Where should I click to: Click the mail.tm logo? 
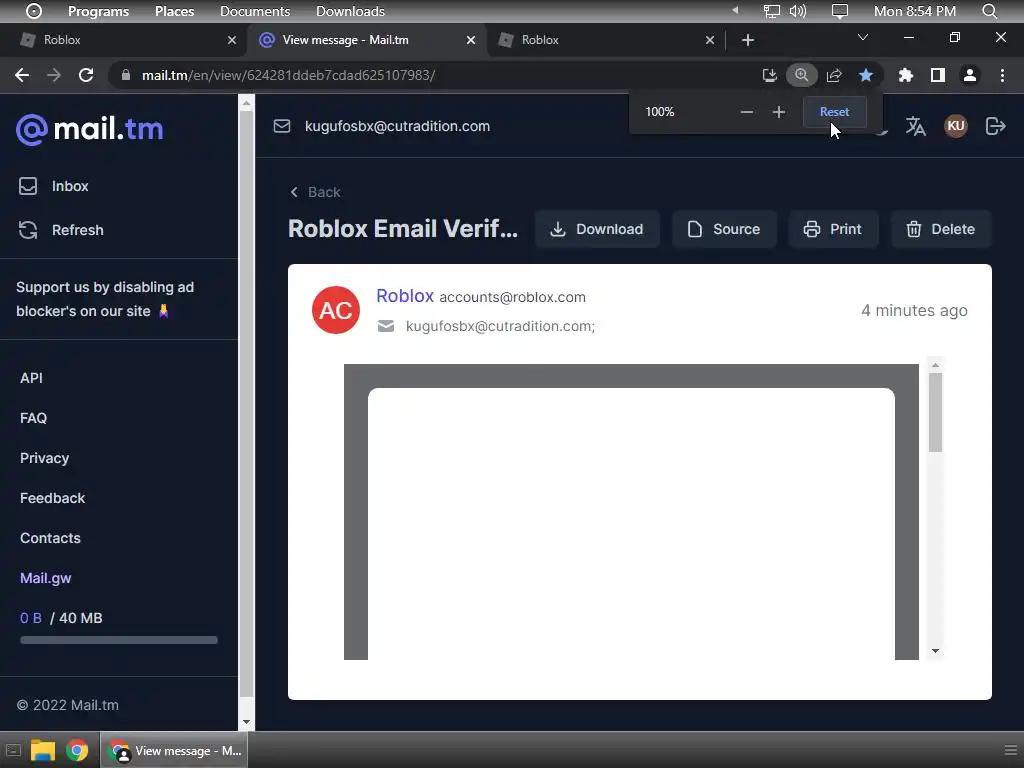(x=89, y=129)
